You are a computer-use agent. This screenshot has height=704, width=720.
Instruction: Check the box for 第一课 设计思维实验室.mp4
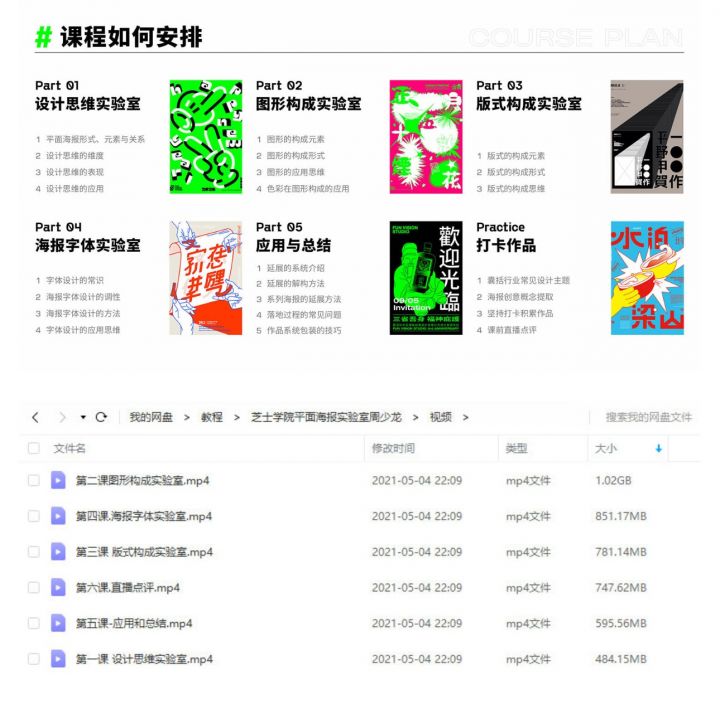34,659
